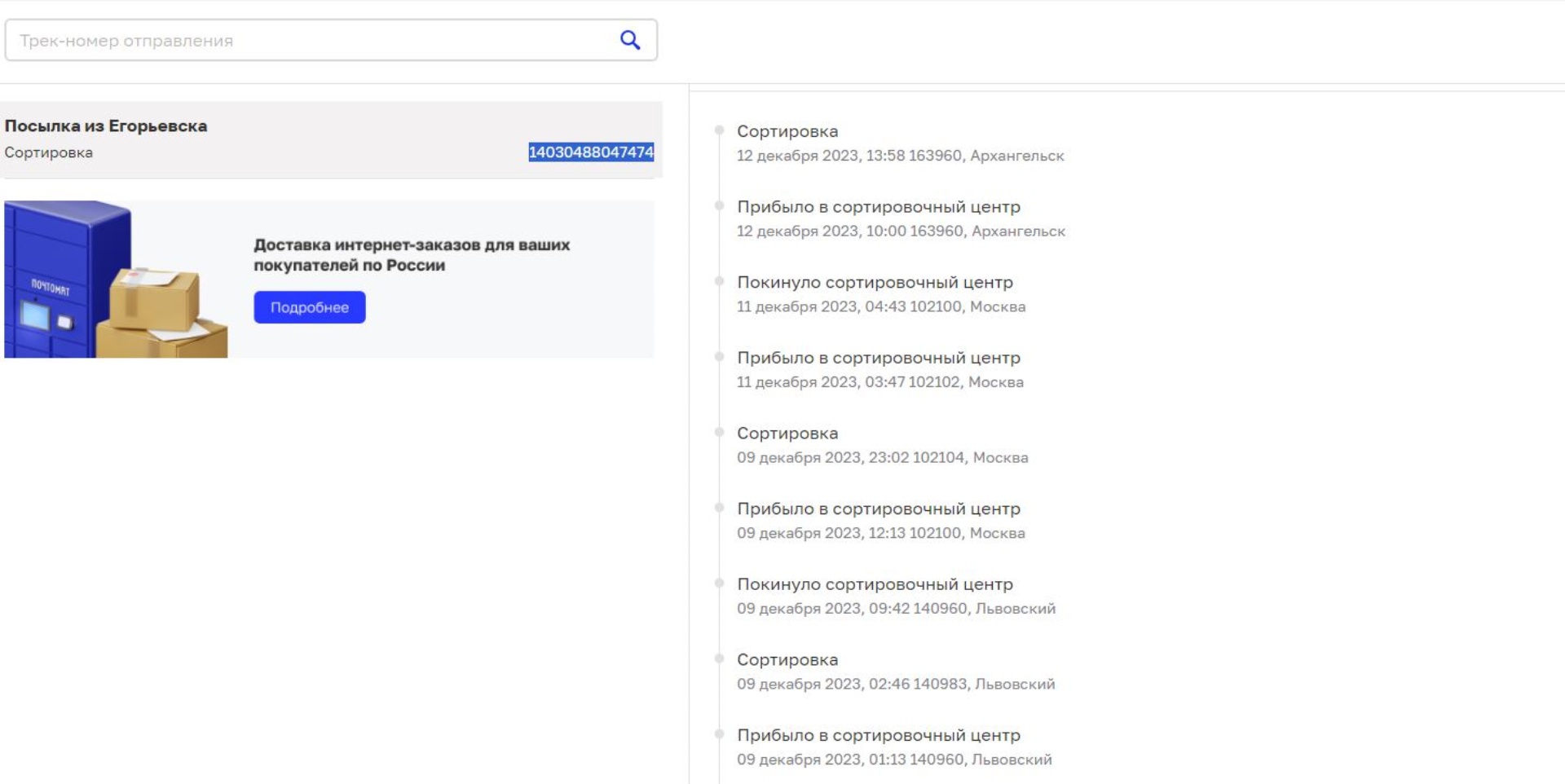This screenshot has height=784, width=1565.
Task: Select 'Покинуло сортировочный центр' event for Москва
Action: pos(875,283)
